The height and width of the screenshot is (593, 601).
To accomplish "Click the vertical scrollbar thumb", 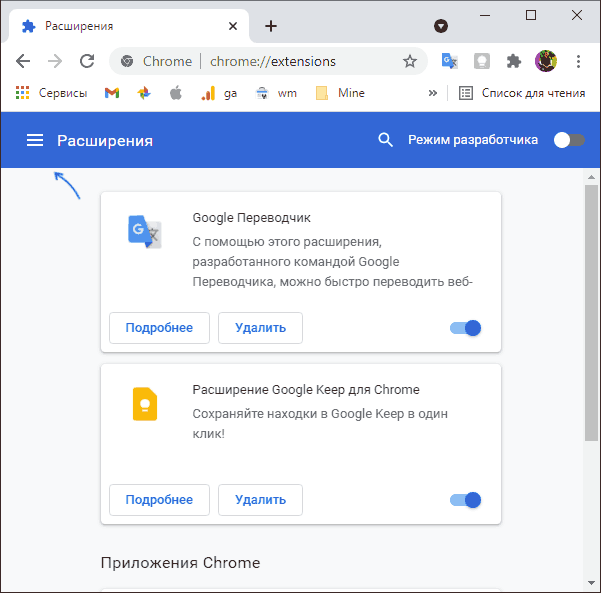I will [592, 313].
